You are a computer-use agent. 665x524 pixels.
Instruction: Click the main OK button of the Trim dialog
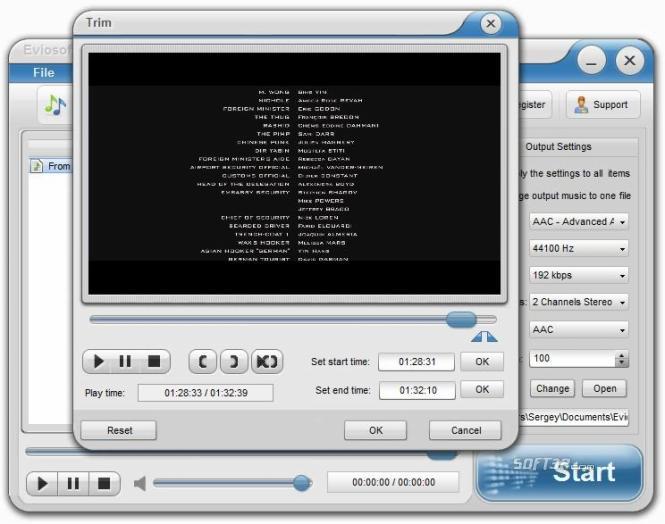click(376, 430)
